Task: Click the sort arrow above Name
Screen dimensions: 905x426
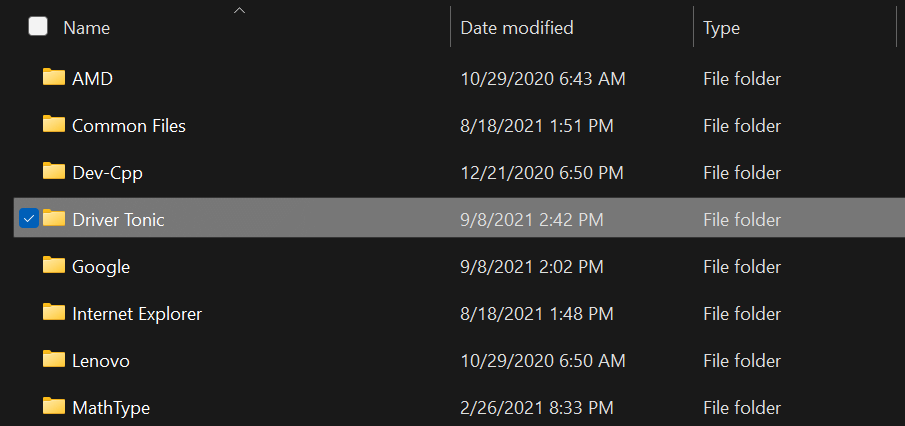Action: coord(240,10)
